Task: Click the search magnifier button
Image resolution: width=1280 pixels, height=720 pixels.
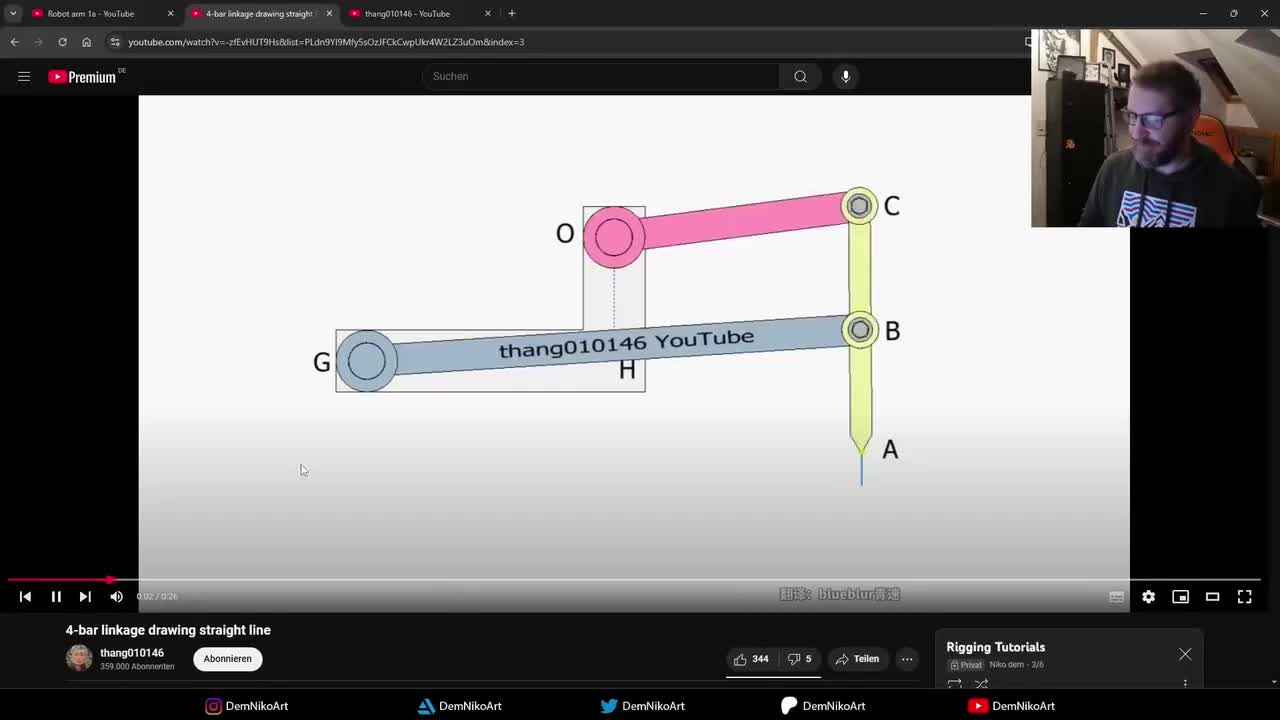Action: (x=800, y=76)
